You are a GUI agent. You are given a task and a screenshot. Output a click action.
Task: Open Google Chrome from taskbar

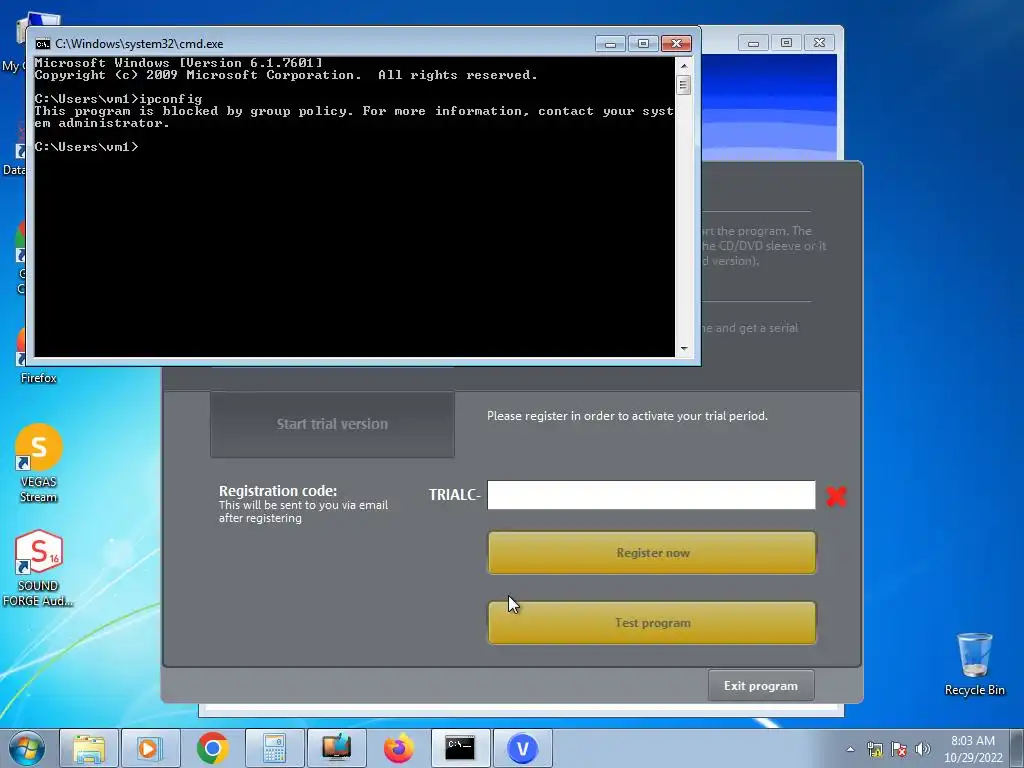coord(212,748)
